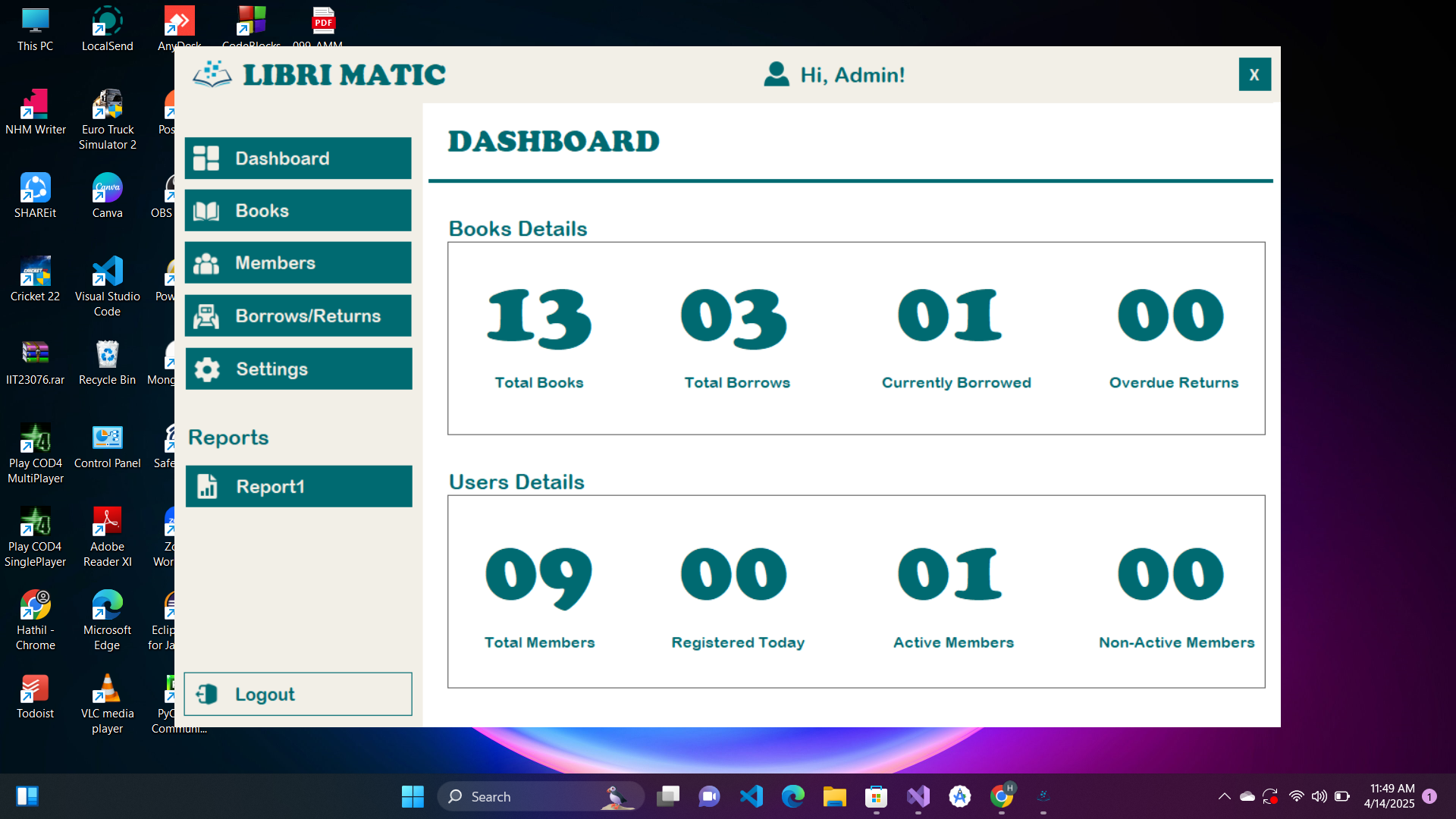Open Report1 under Reports

299,486
